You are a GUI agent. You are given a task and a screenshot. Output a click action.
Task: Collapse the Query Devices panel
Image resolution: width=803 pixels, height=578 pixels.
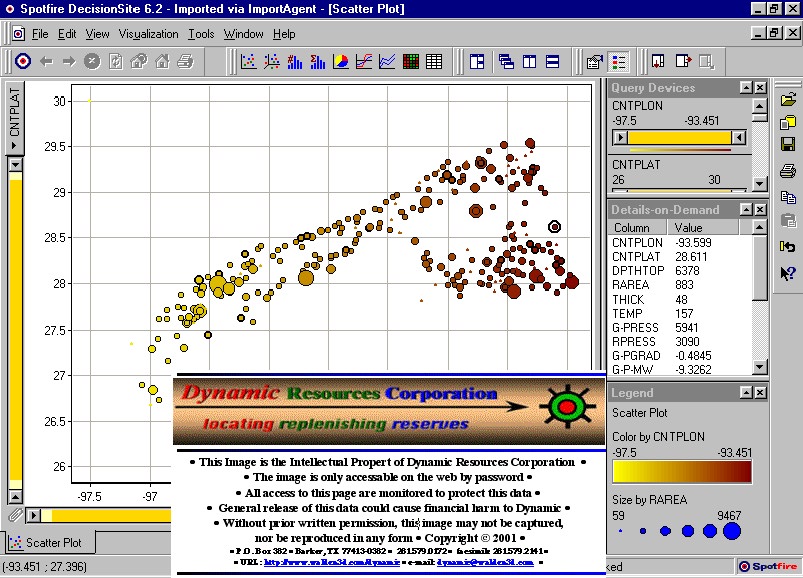(x=745, y=88)
